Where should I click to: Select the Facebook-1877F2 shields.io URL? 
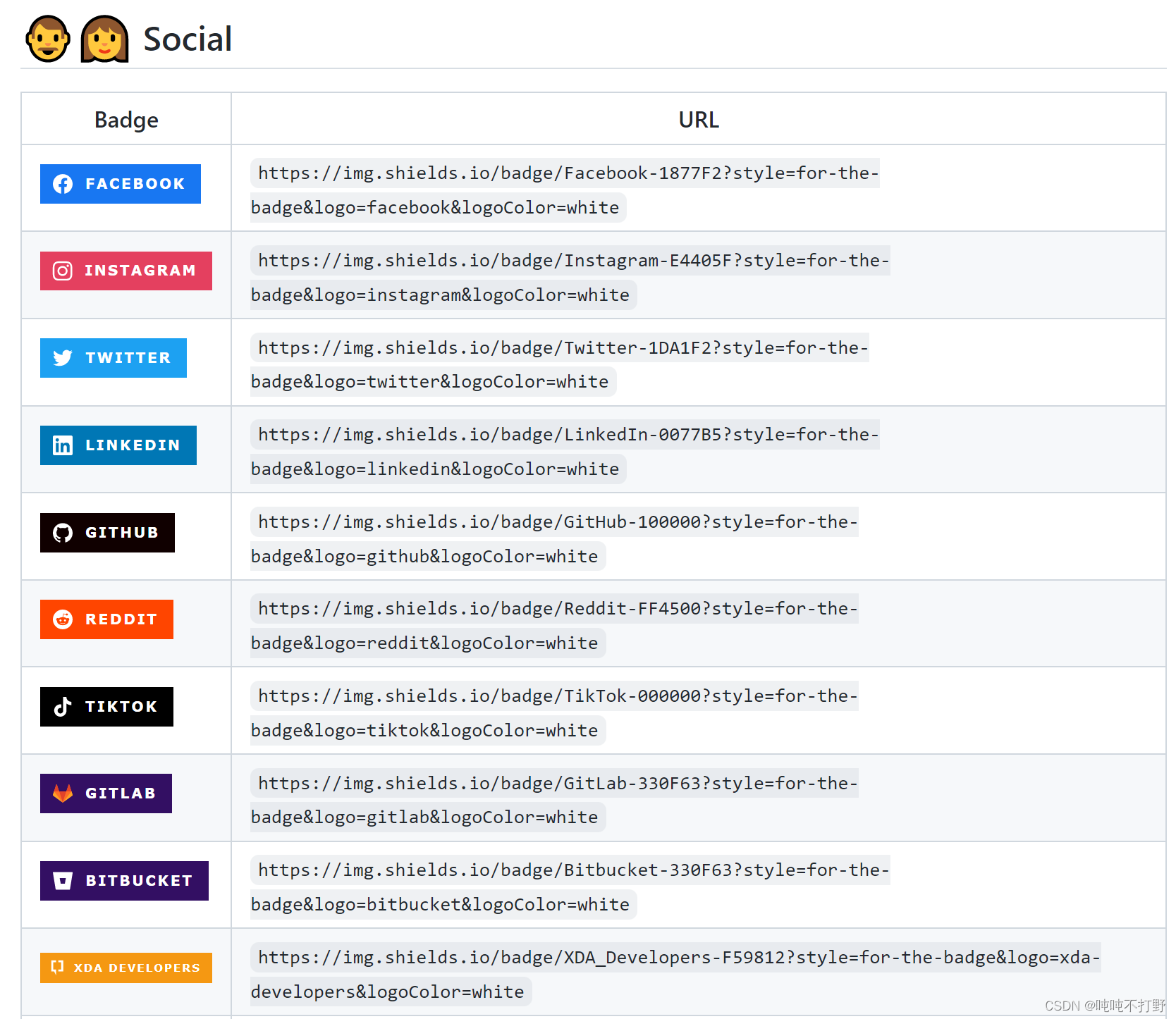[x=565, y=190]
